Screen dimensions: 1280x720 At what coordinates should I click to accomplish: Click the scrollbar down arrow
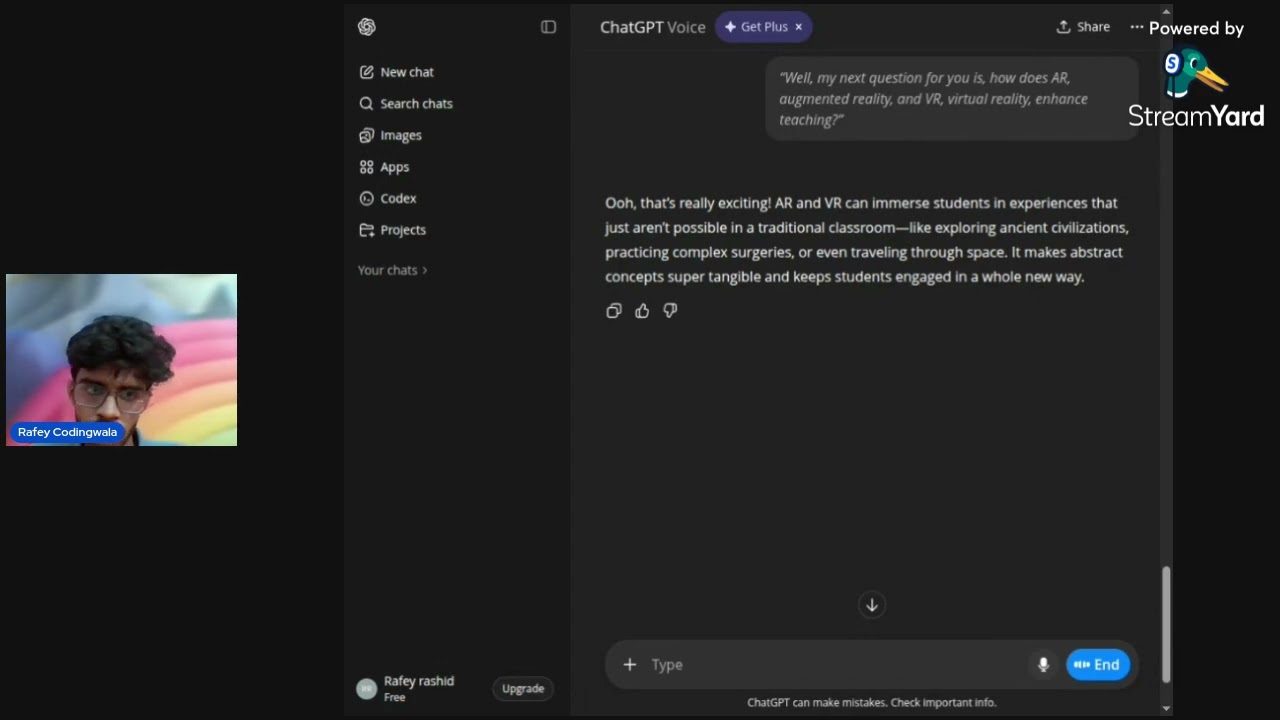pos(1166,709)
